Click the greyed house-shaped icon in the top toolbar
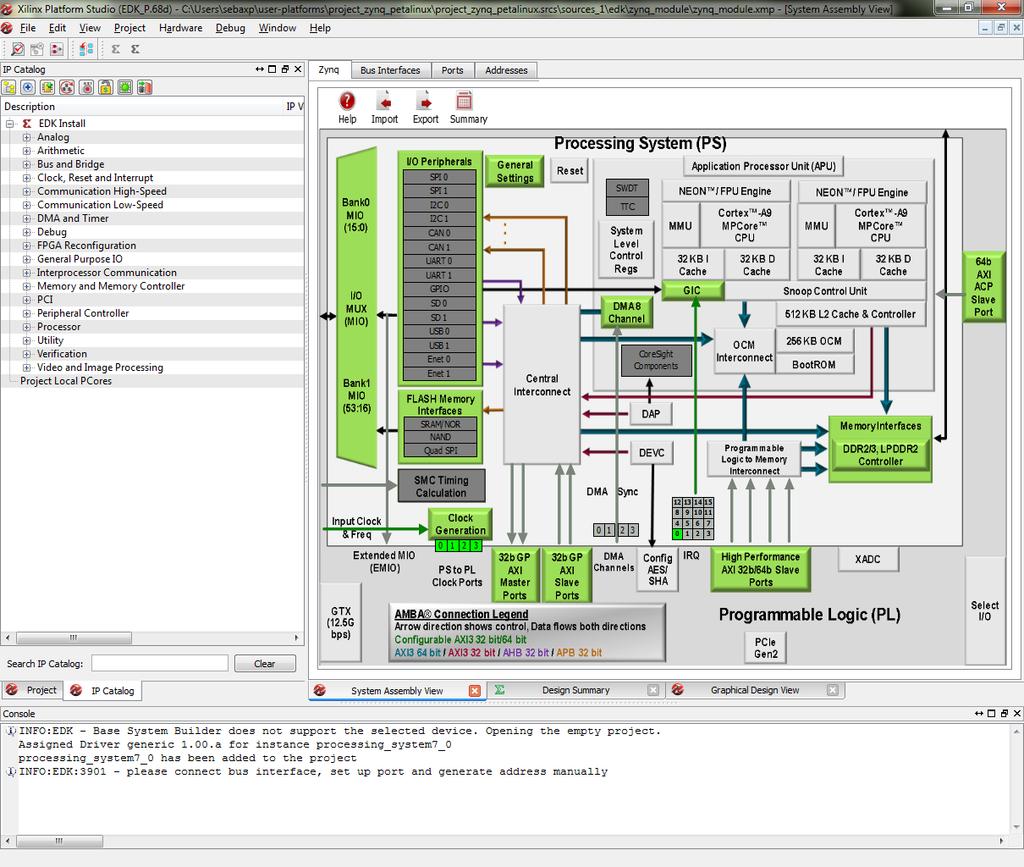Screen dimensions: 1024x867 pyautogui.click(x=37, y=49)
